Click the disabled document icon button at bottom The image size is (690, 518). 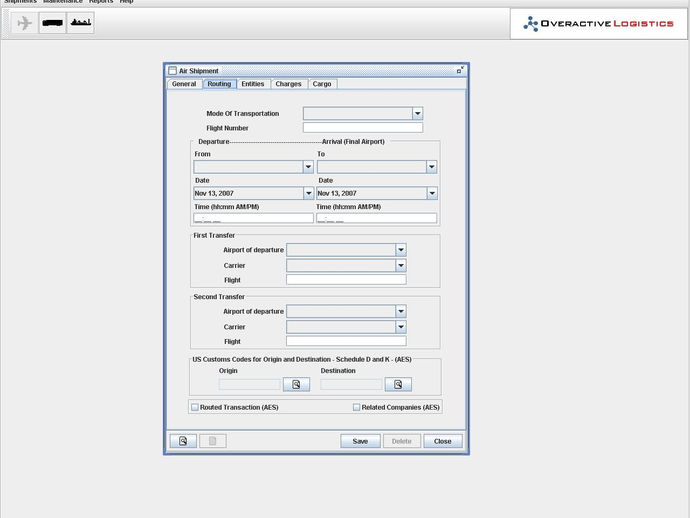click(x=213, y=441)
